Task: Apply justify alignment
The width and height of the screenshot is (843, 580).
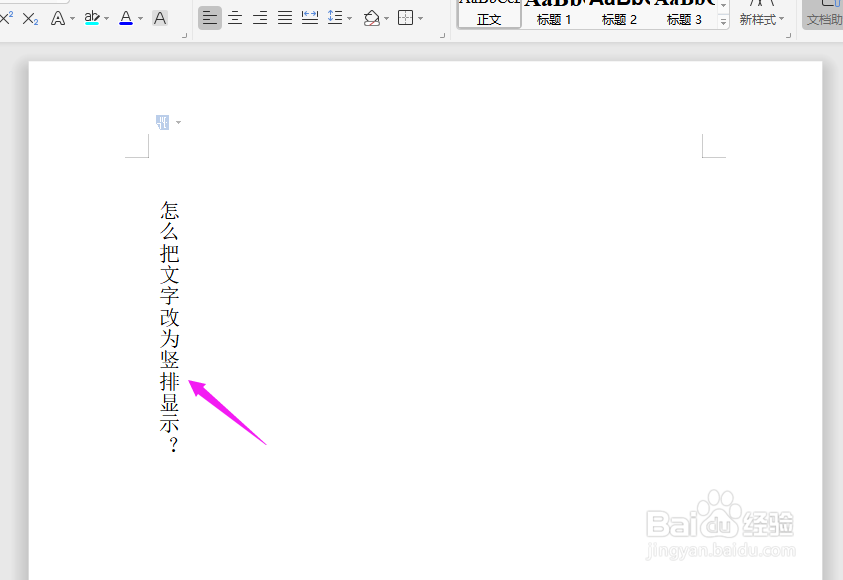Action: (x=284, y=17)
